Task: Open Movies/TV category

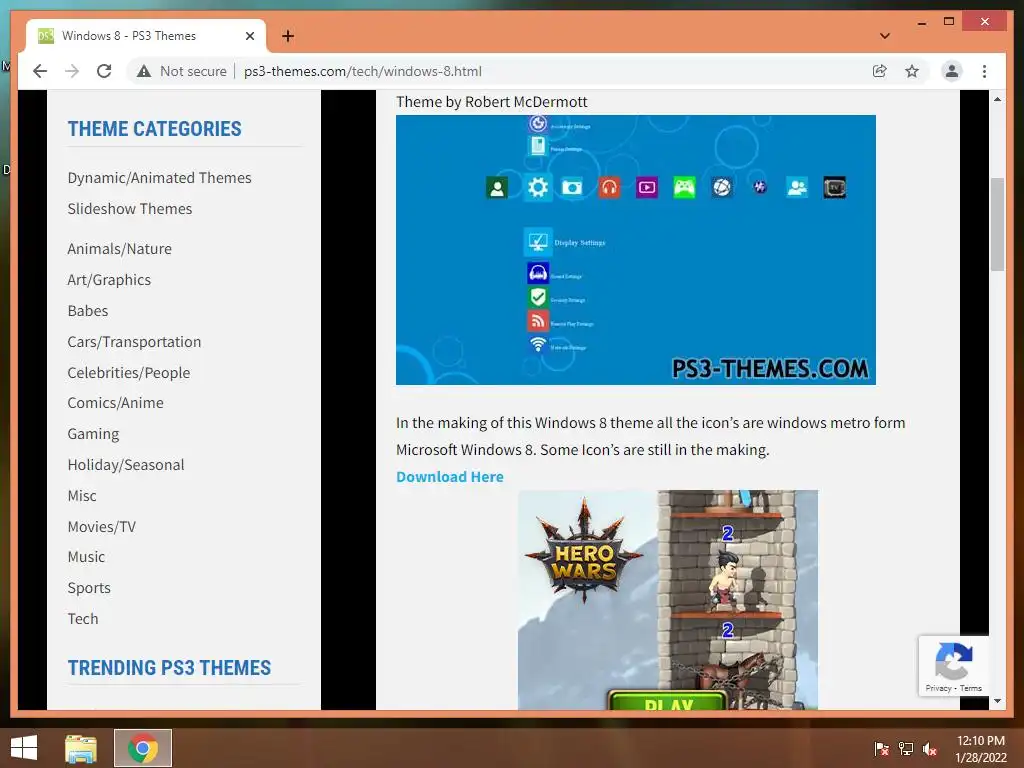Action: 102,526
